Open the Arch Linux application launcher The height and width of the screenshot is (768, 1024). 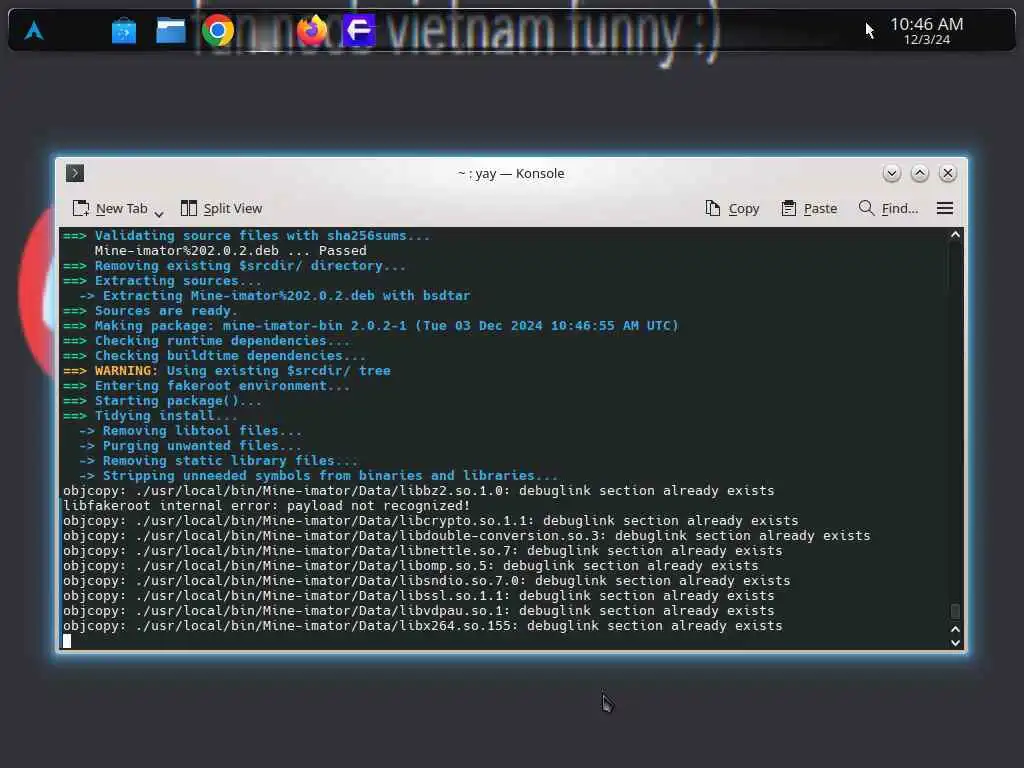(x=34, y=31)
